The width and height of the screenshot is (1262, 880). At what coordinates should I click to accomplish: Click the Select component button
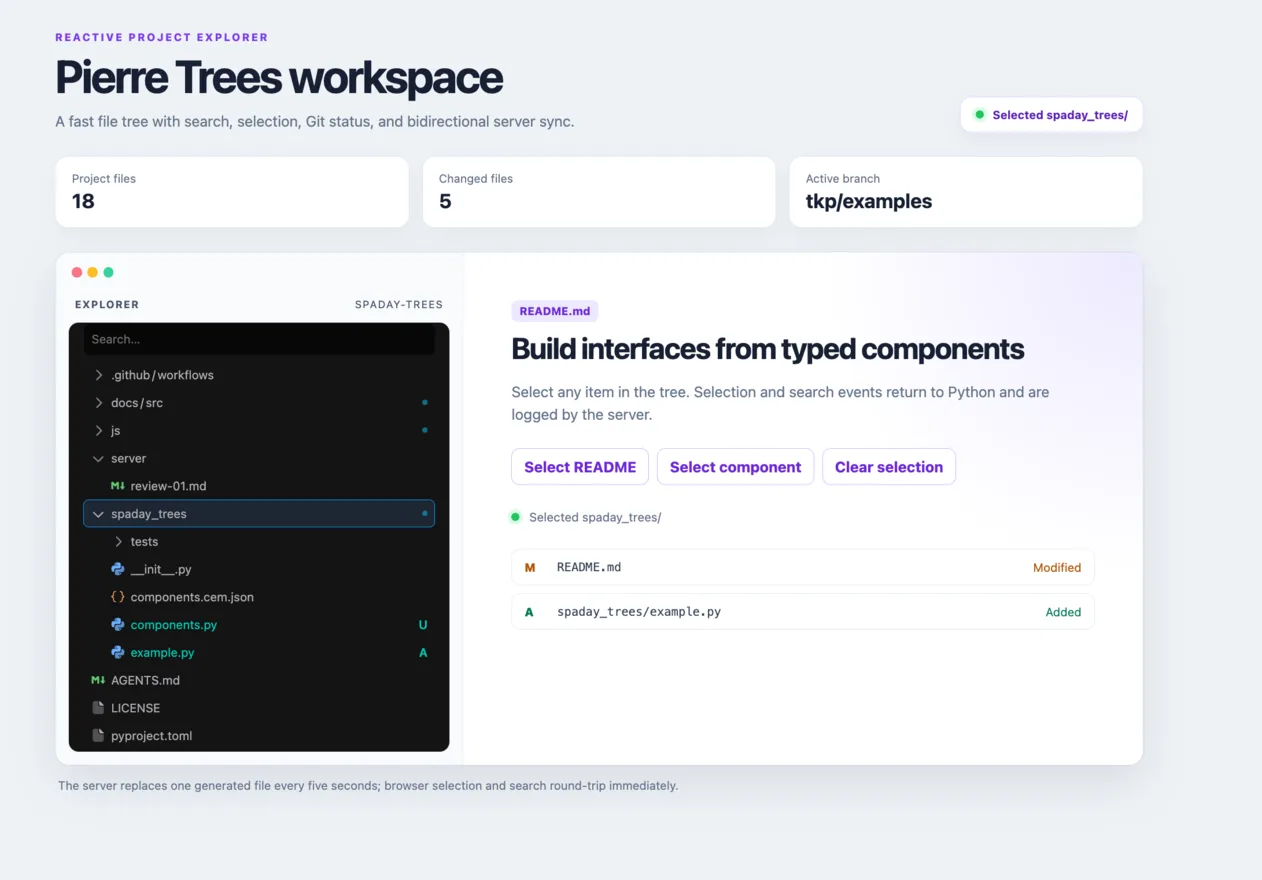pos(735,467)
